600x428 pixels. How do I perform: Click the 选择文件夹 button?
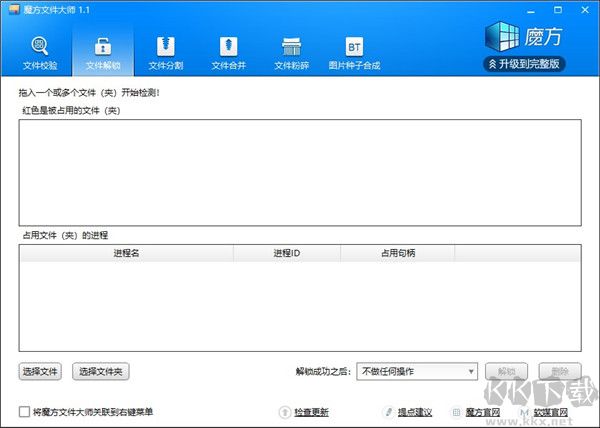click(102, 372)
